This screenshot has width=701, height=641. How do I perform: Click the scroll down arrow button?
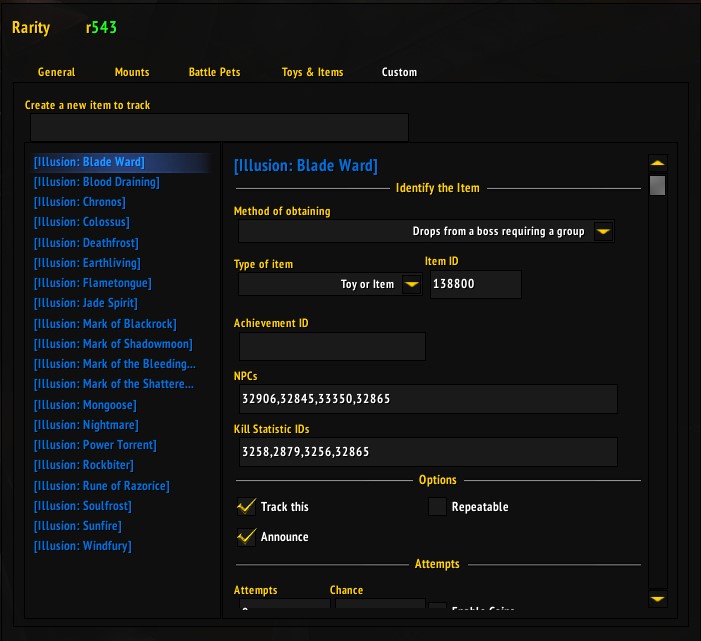(657, 599)
